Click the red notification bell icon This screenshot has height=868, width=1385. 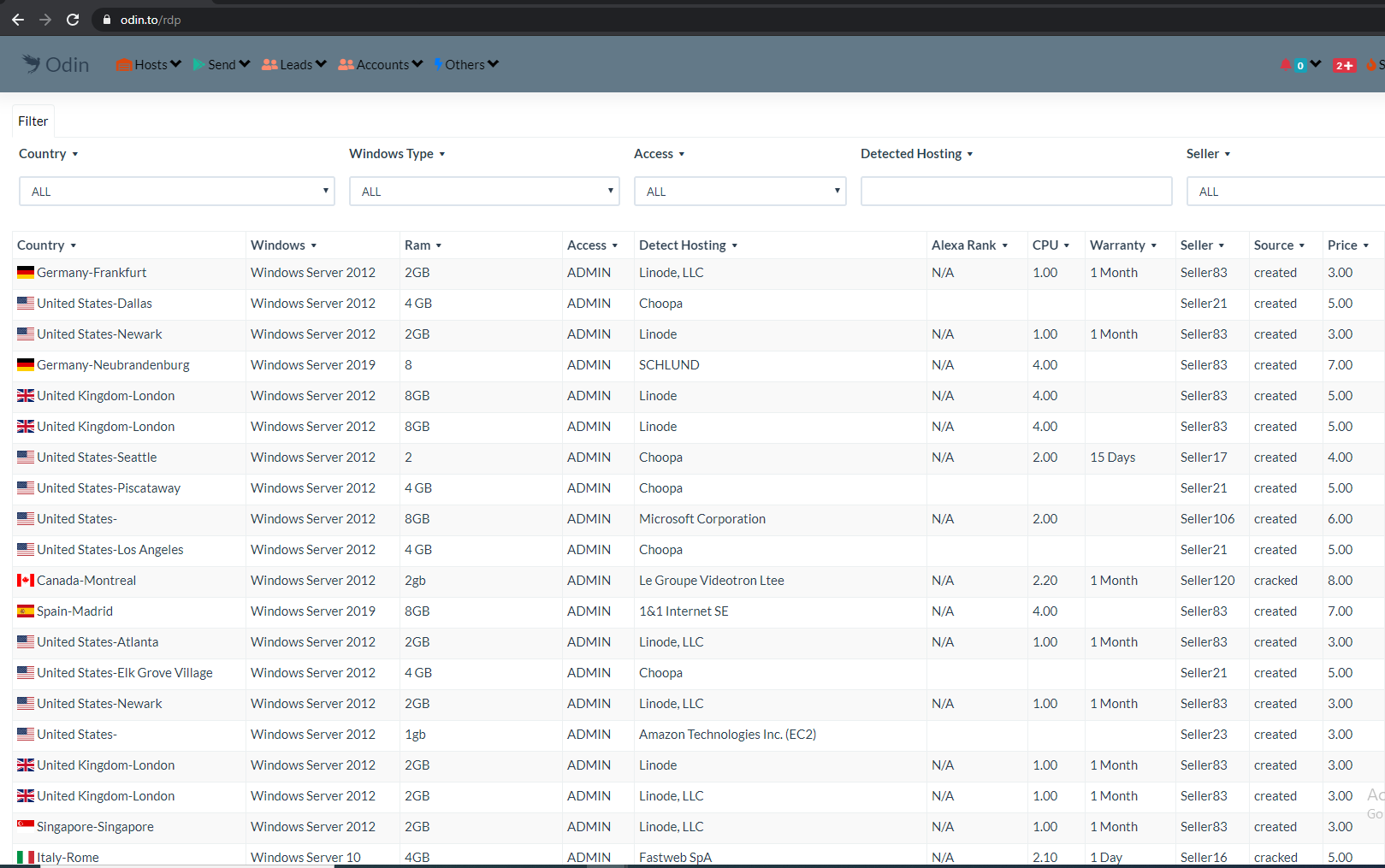[1285, 64]
